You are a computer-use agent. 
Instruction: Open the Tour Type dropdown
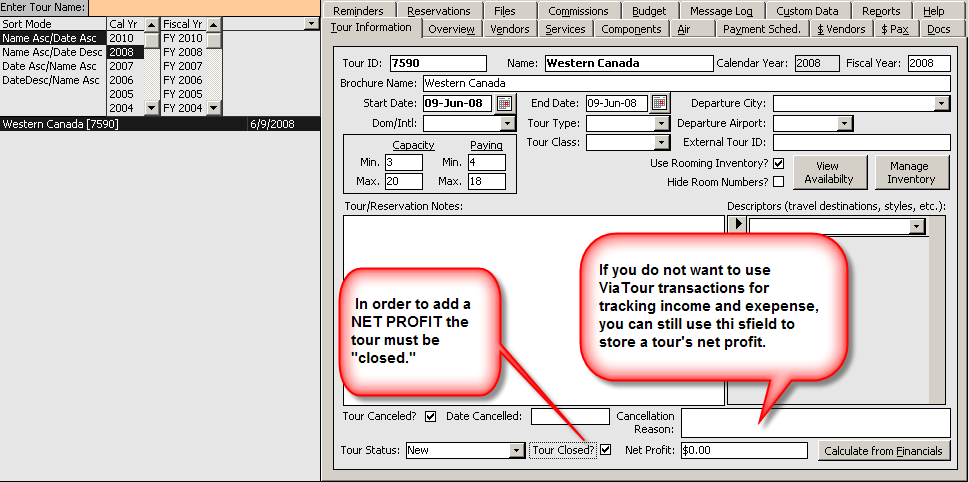(x=661, y=123)
